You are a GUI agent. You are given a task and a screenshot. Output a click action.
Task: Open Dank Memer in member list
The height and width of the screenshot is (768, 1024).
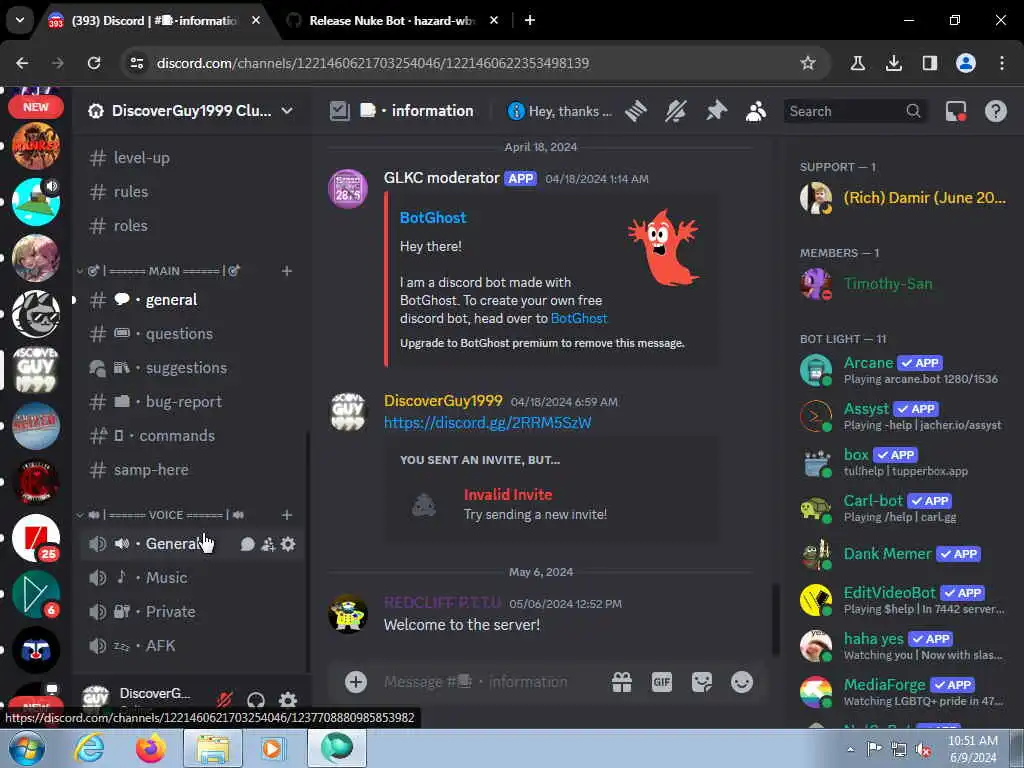tap(904, 554)
